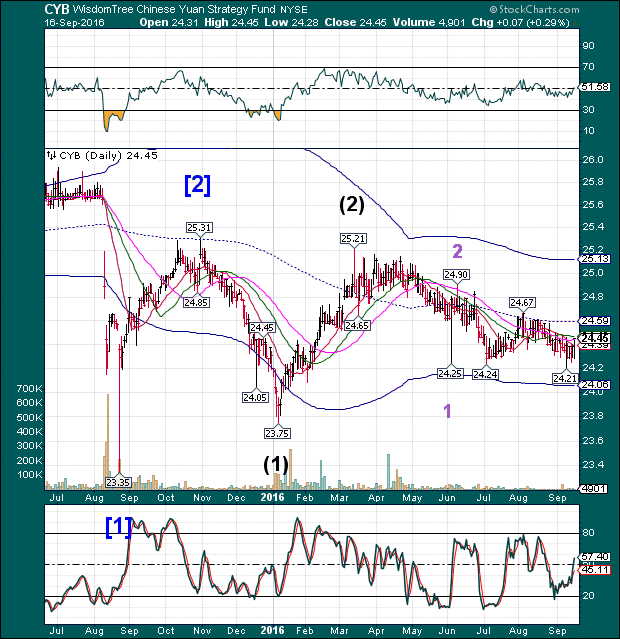Click the 24.67 price label

point(522,302)
